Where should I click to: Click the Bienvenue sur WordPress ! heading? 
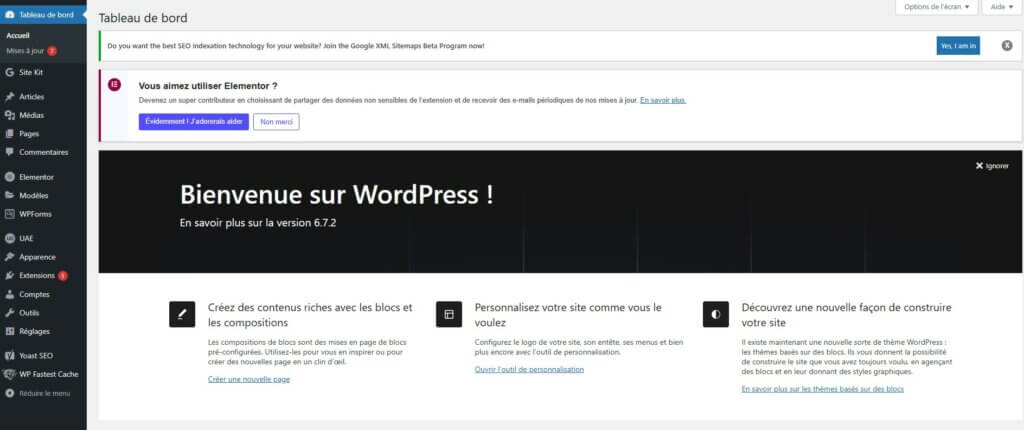coord(336,195)
